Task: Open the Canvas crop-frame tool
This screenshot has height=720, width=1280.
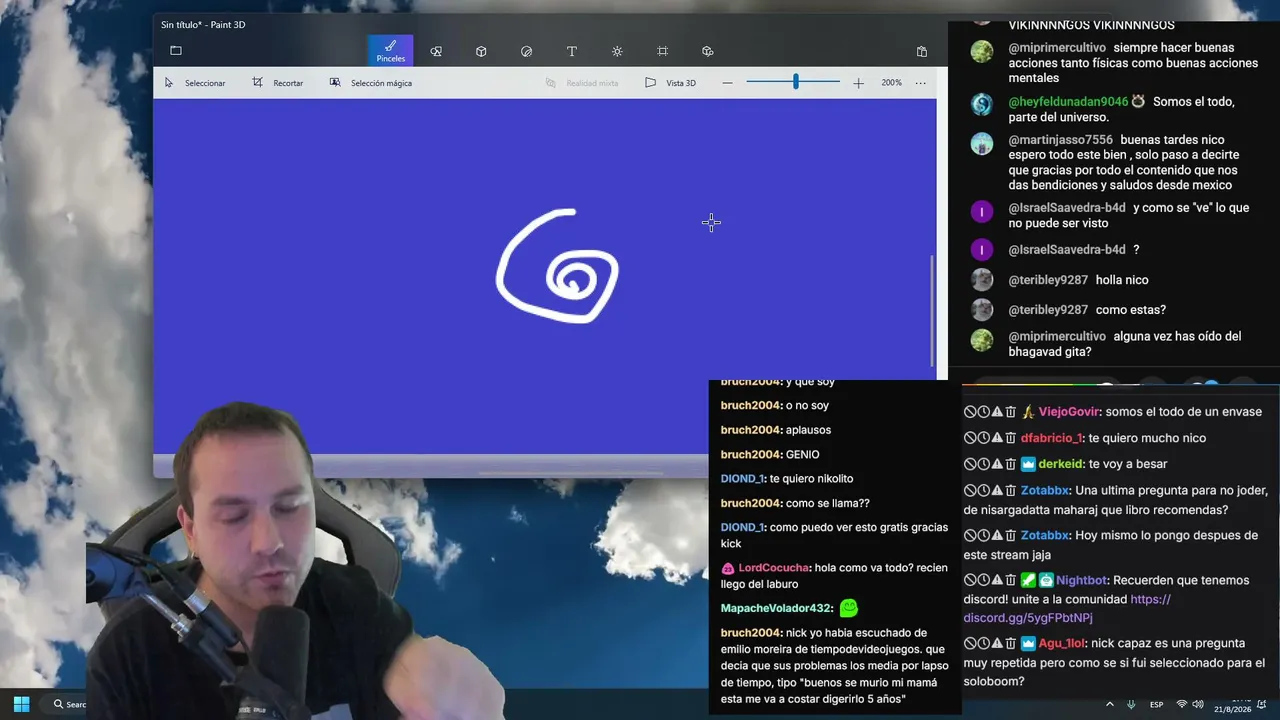Action: [662, 51]
